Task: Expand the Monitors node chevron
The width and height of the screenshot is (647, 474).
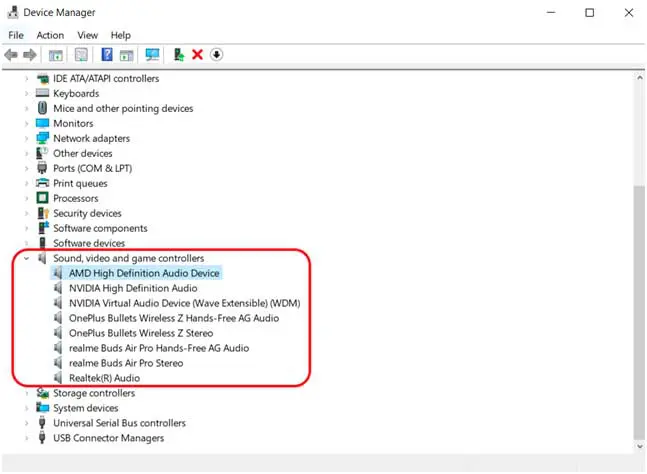Action: click(x=26, y=123)
